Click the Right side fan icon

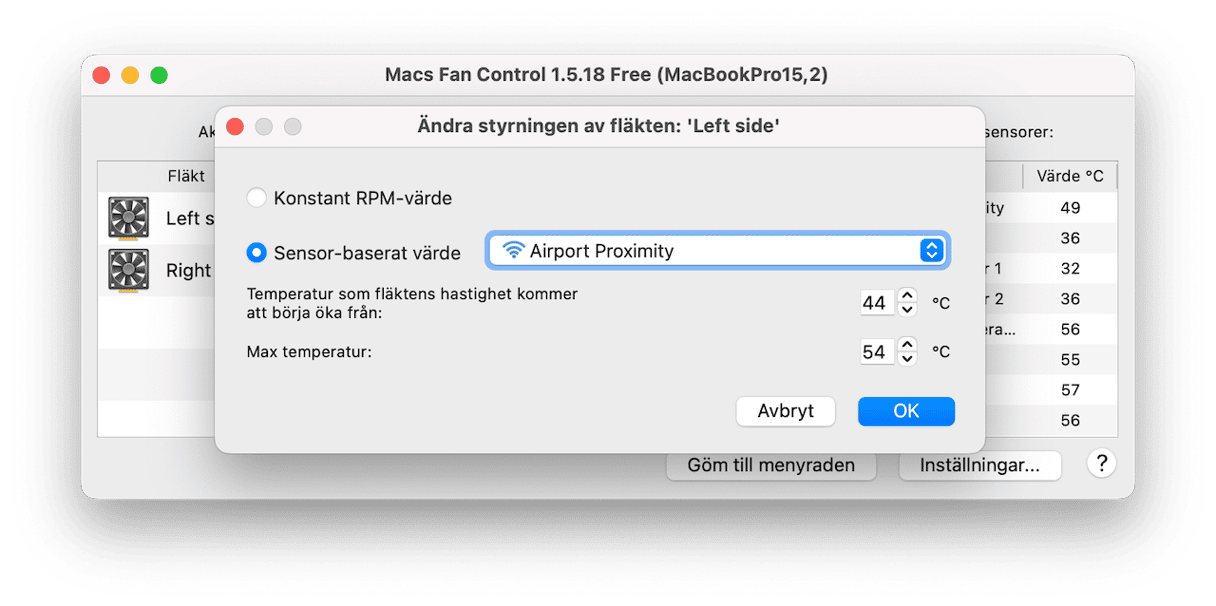(128, 270)
